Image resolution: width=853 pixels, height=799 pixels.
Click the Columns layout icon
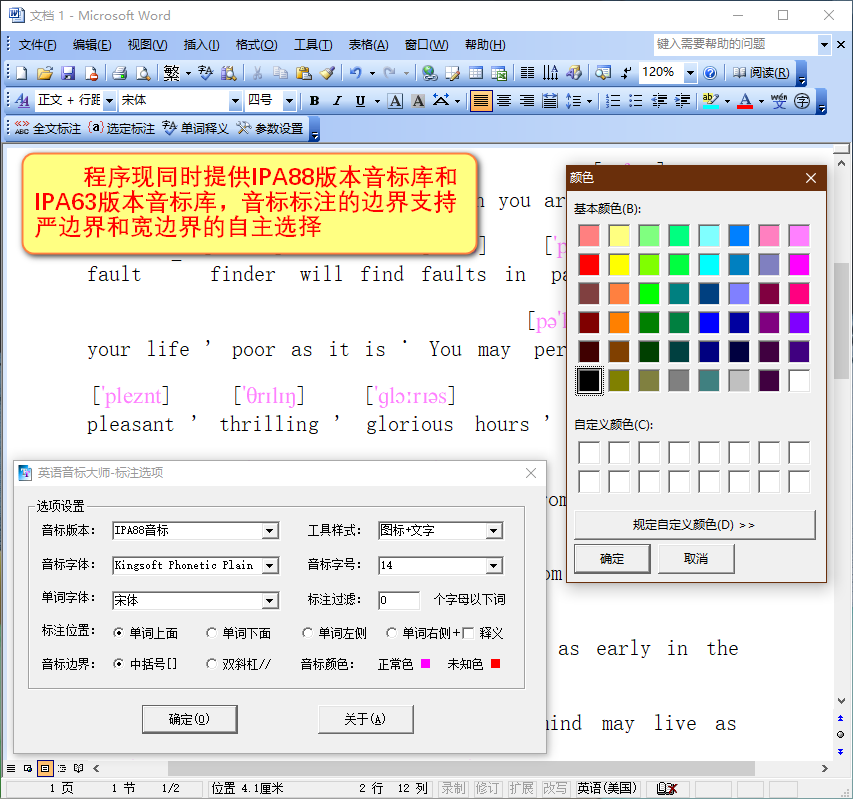(x=527, y=73)
